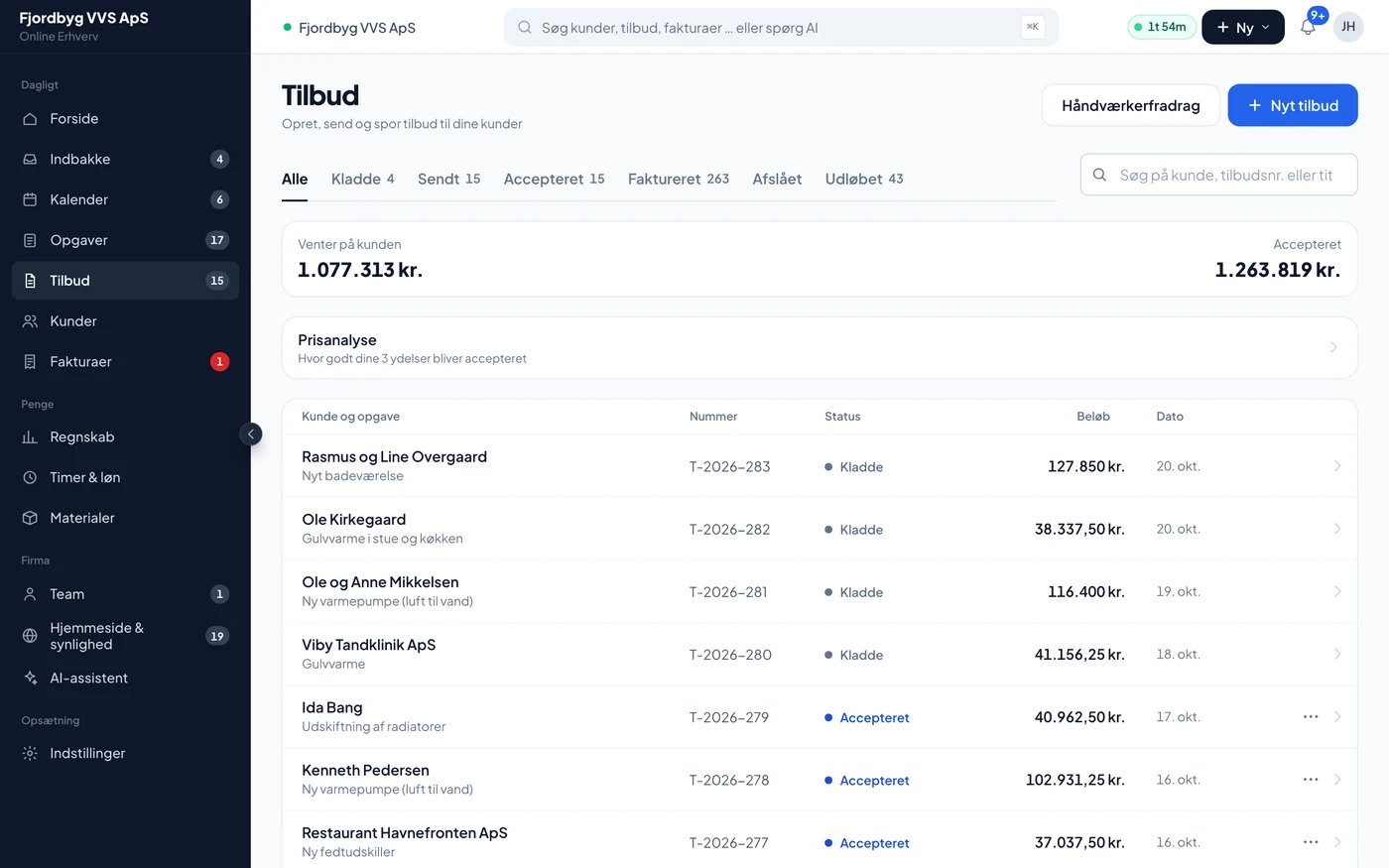Open the notifications bell
Image resolution: width=1389 pixels, height=868 pixels.
(x=1308, y=27)
